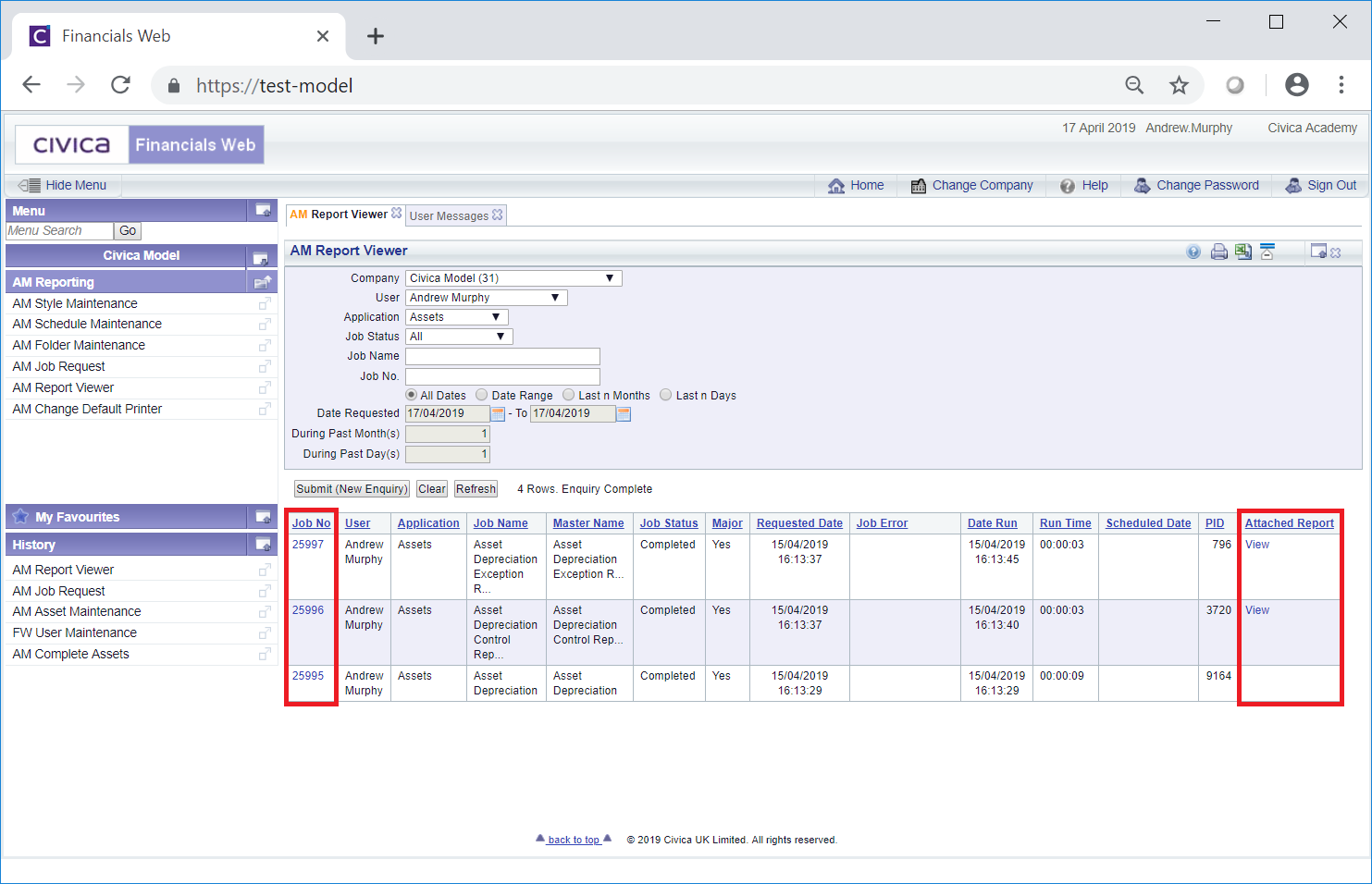The image size is (1372, 884).
Task: Open the Application dropdown showing Assets
Action: (456, 317)
